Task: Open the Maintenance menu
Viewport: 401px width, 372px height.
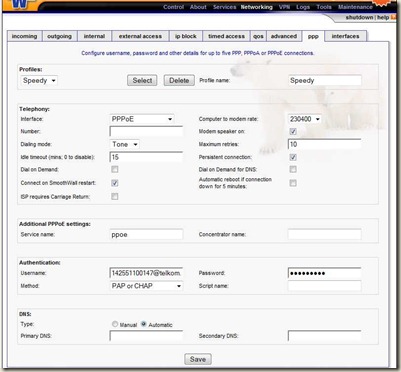Action: [x=355, y=7]
